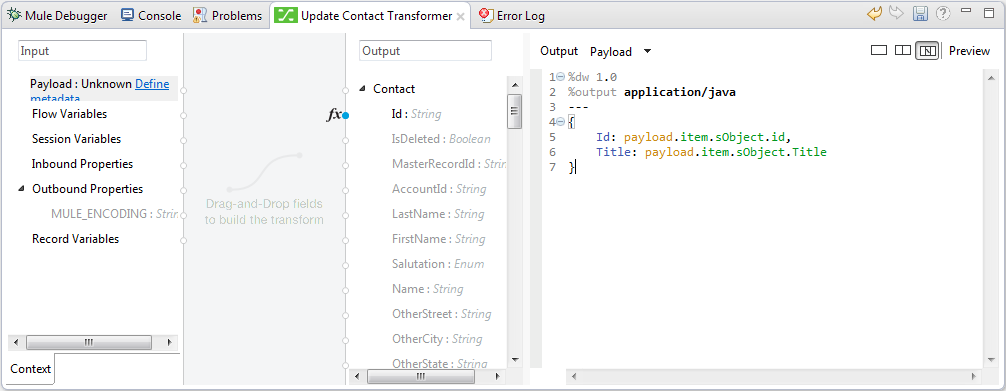
Task: Close the Update Contact Transformer tab
Action: click(460, 17)
